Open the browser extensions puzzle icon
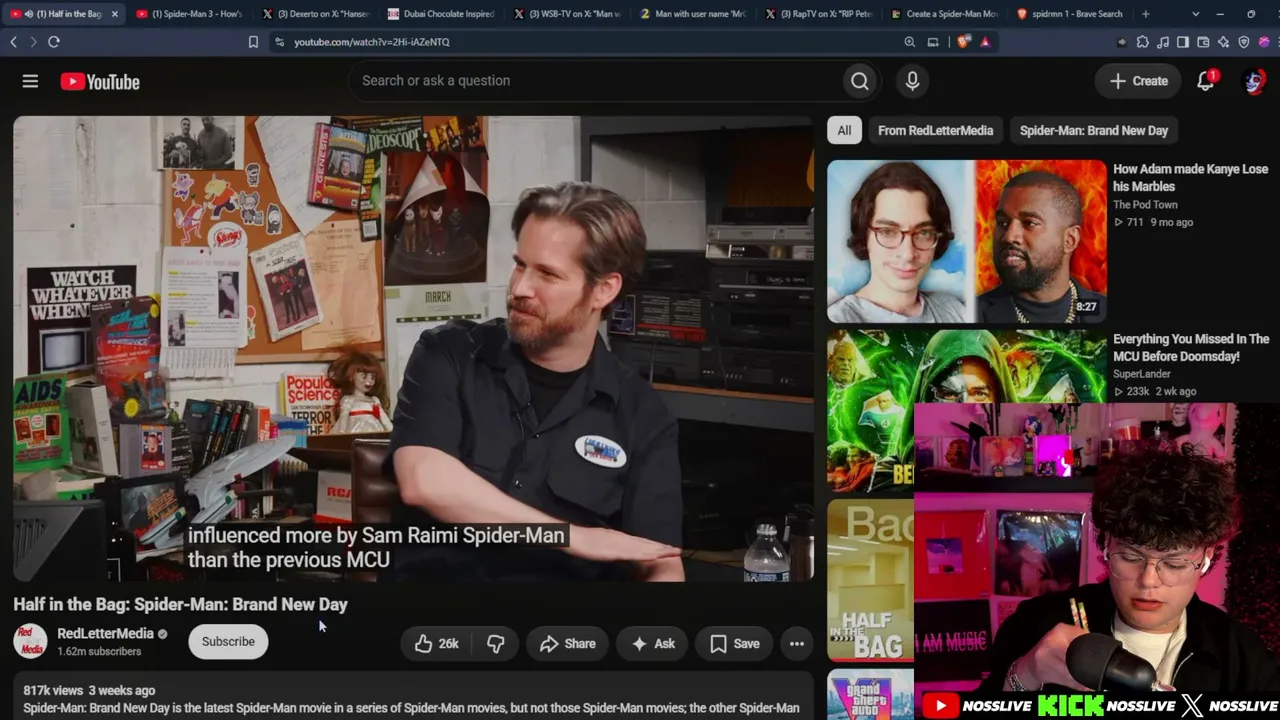The width and height of the screenshot is (1280, 720). [1143, 42]
